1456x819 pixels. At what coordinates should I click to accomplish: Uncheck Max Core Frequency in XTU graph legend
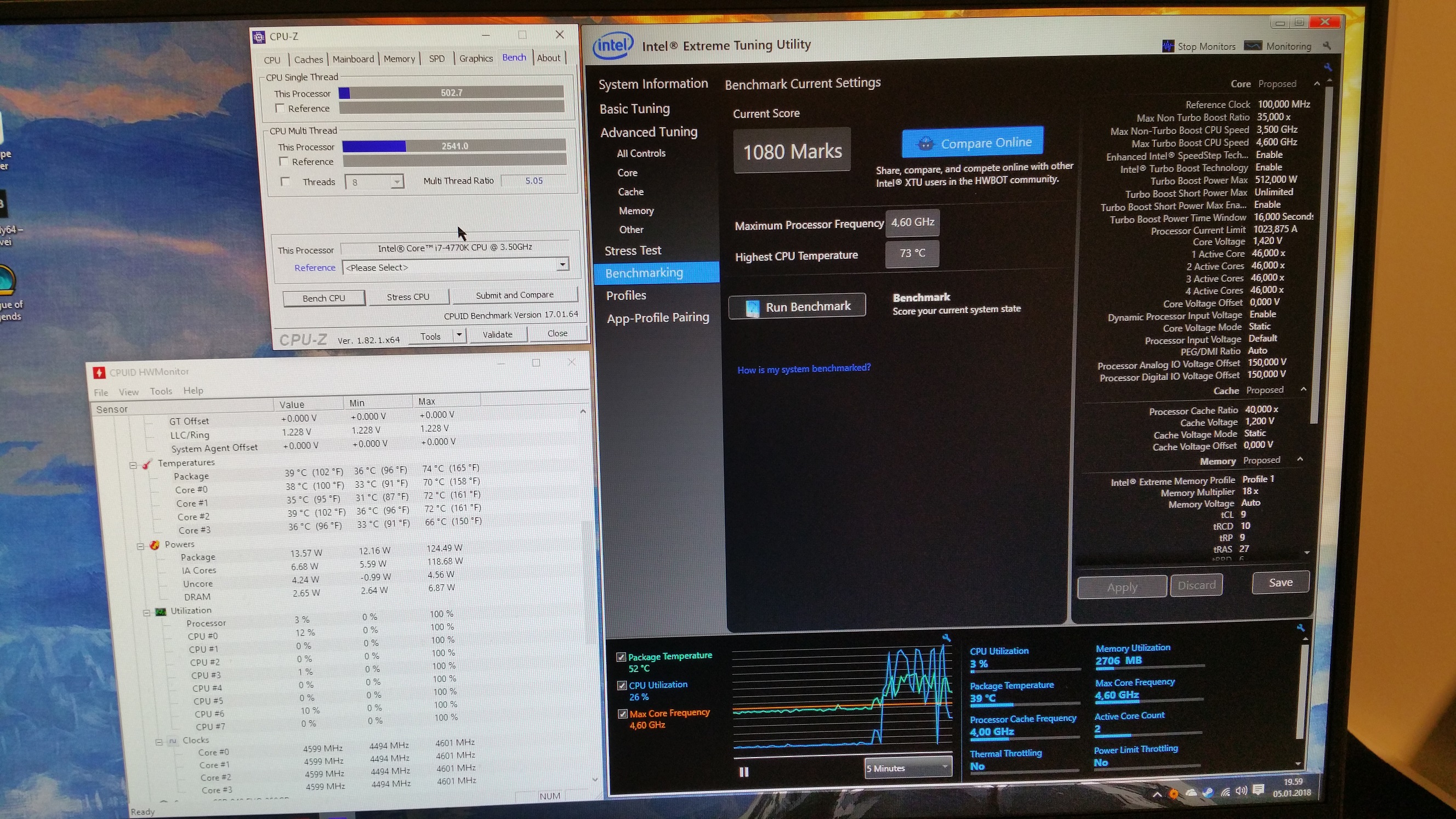coord(622,714)
